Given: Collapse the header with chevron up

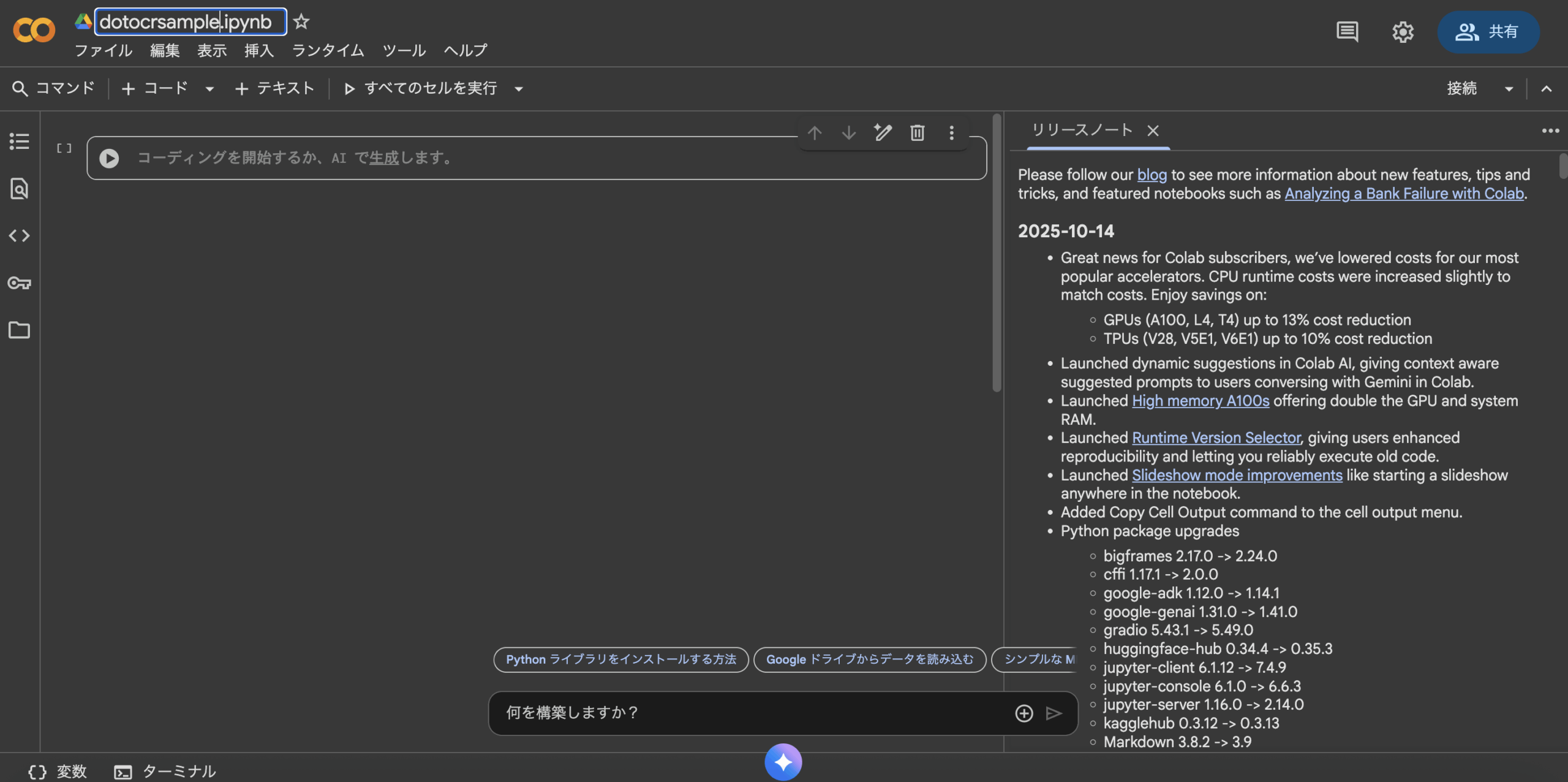Looking at the screenshot, I should 1547,89.
